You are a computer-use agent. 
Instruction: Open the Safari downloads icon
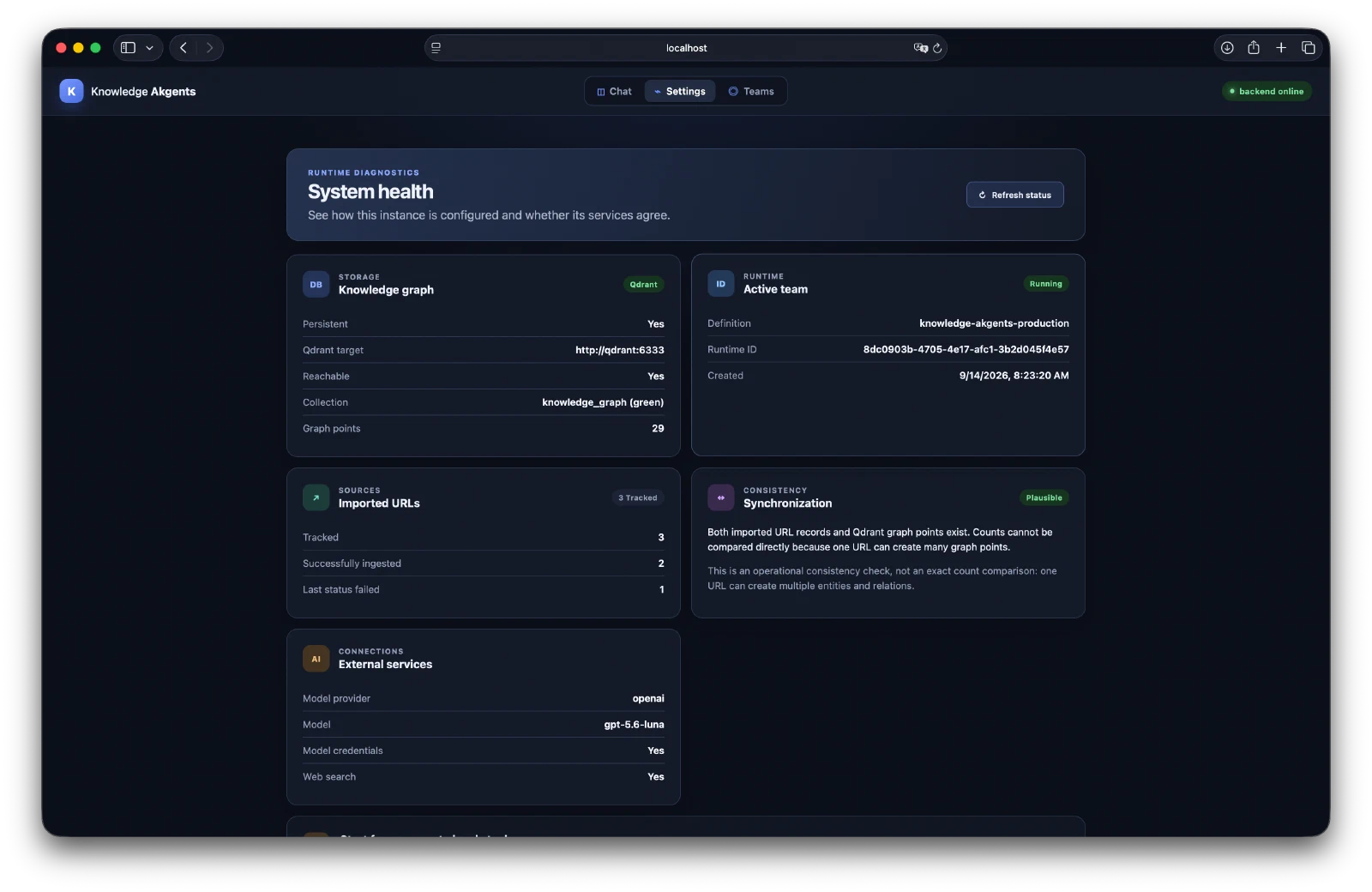1227,48
